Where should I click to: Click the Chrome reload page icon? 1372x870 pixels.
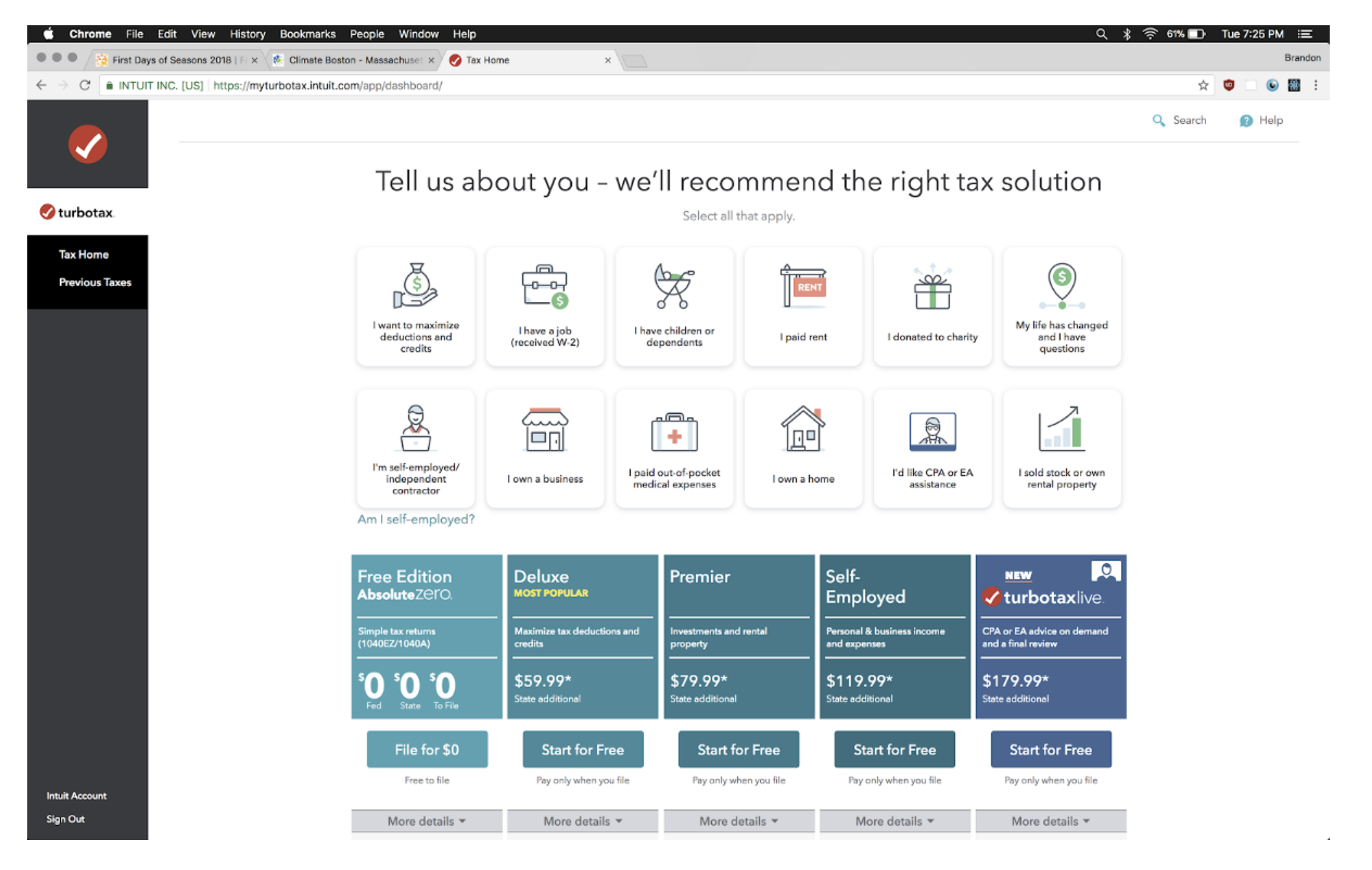pyautogui.click(x=85, y=85)
